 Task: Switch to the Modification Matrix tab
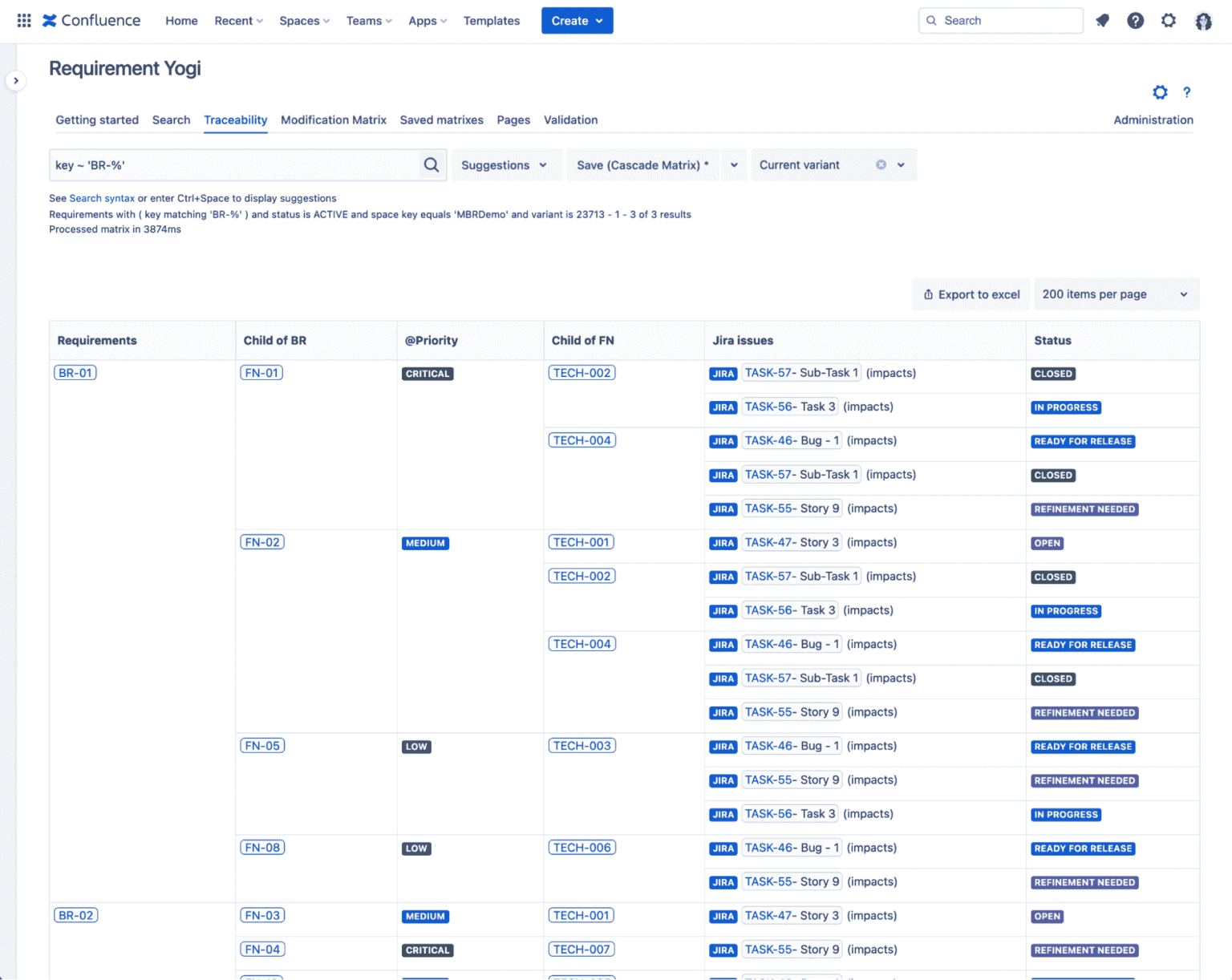tap(333, 119)
